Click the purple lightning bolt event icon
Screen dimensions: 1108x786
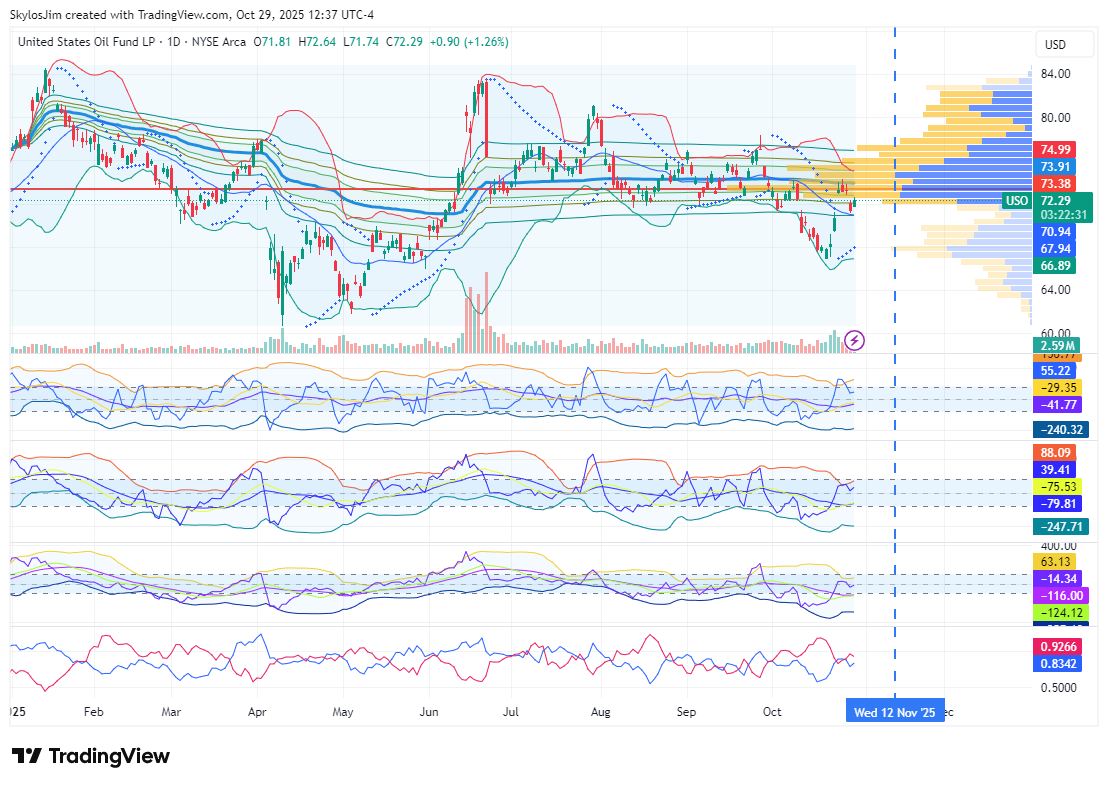855,341
